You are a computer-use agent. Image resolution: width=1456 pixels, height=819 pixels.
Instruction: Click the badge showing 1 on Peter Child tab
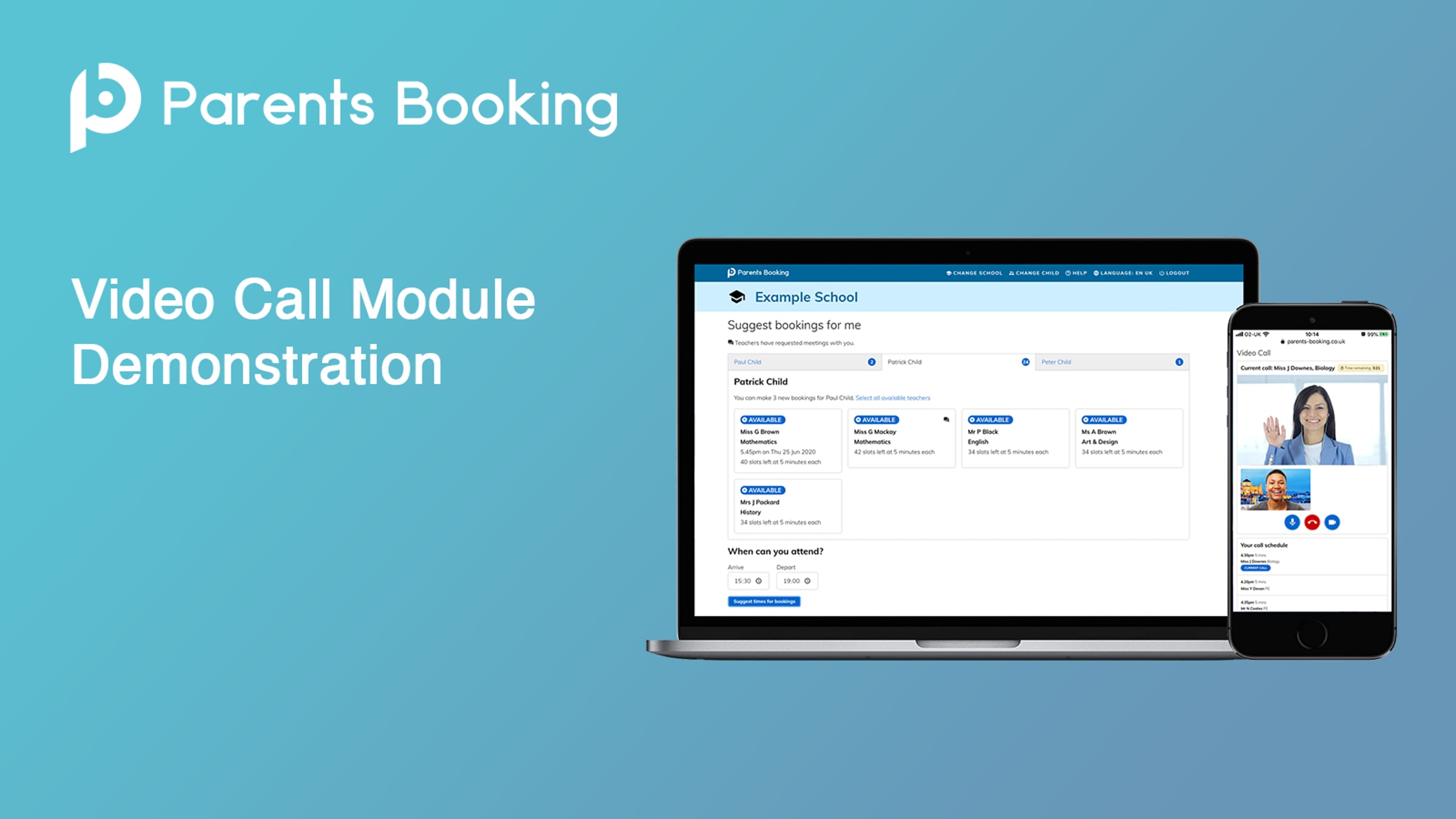(1179, 362)
